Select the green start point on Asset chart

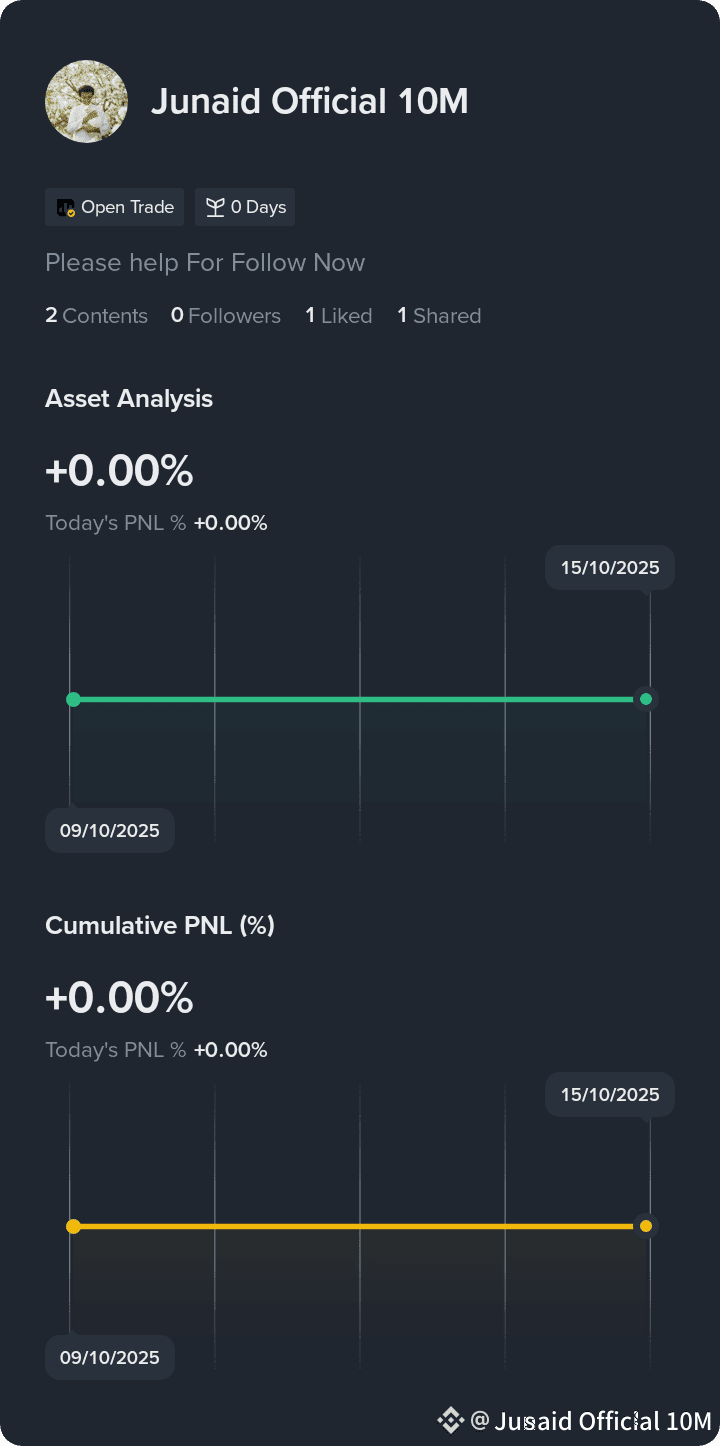coord(73,699)
